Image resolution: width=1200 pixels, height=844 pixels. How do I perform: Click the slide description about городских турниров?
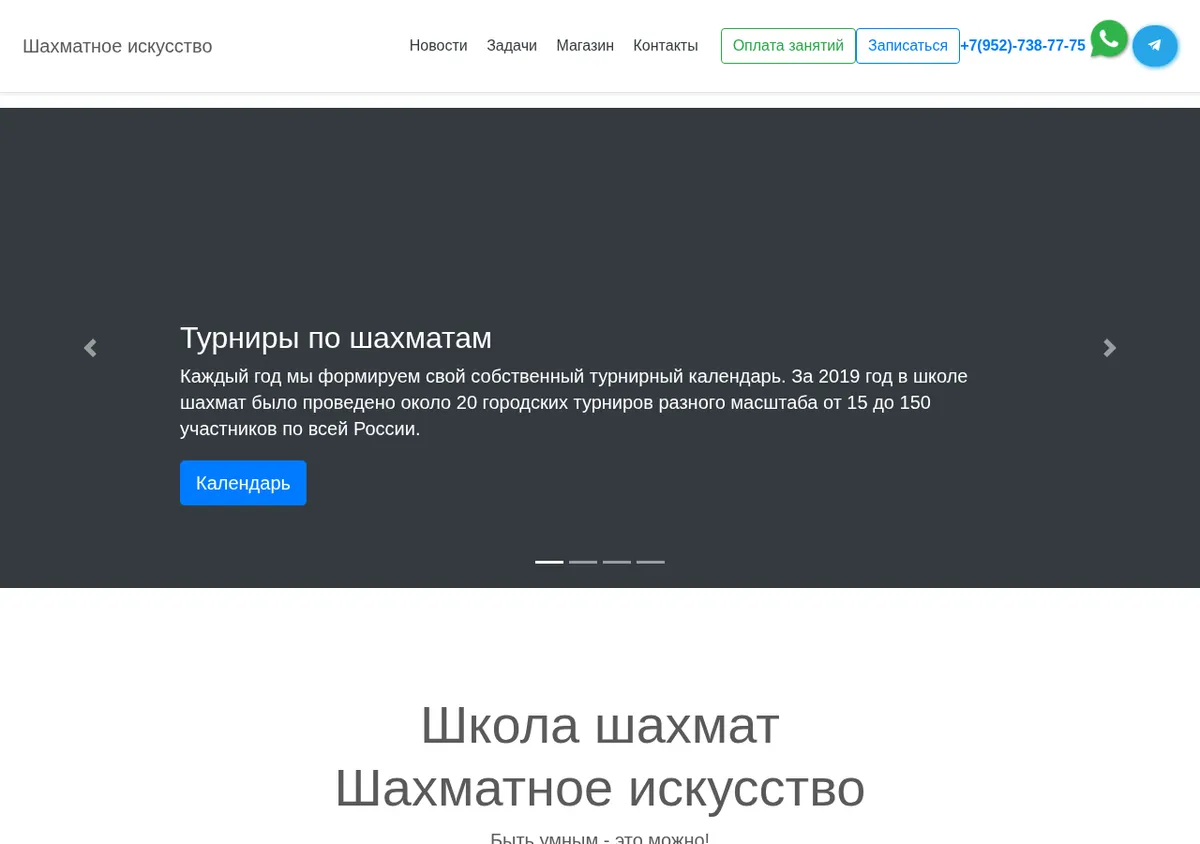[x=574, y=403]
